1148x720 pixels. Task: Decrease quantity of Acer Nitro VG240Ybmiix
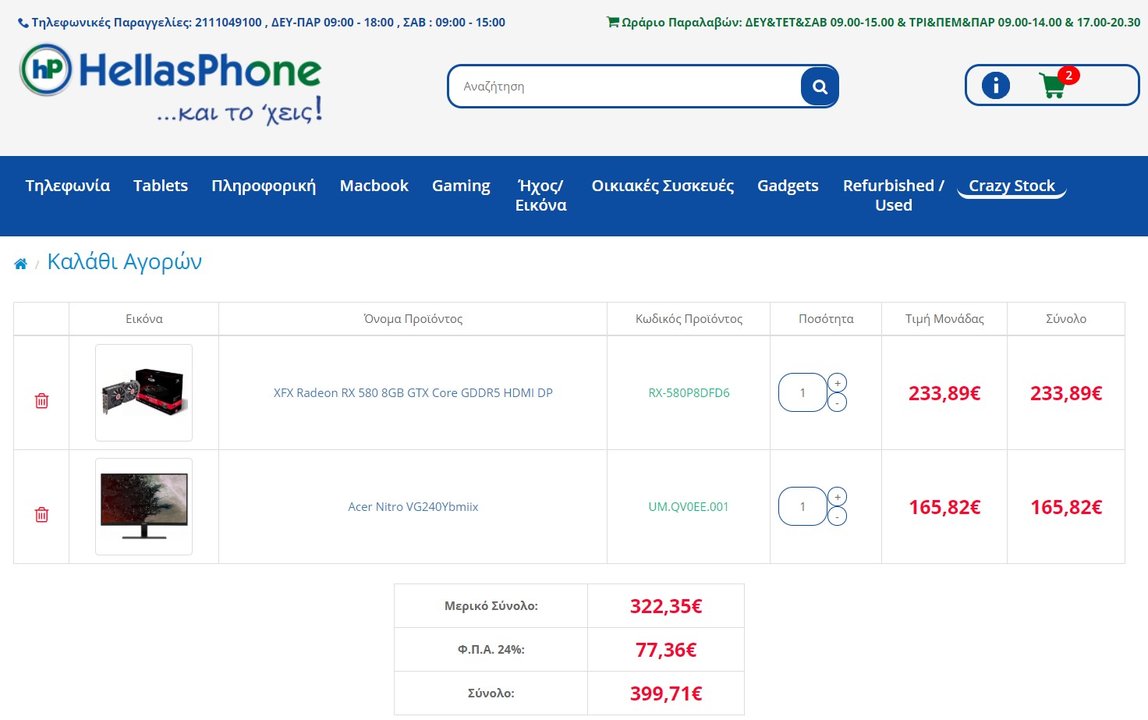pyautogui.click(x=837, y=516)
